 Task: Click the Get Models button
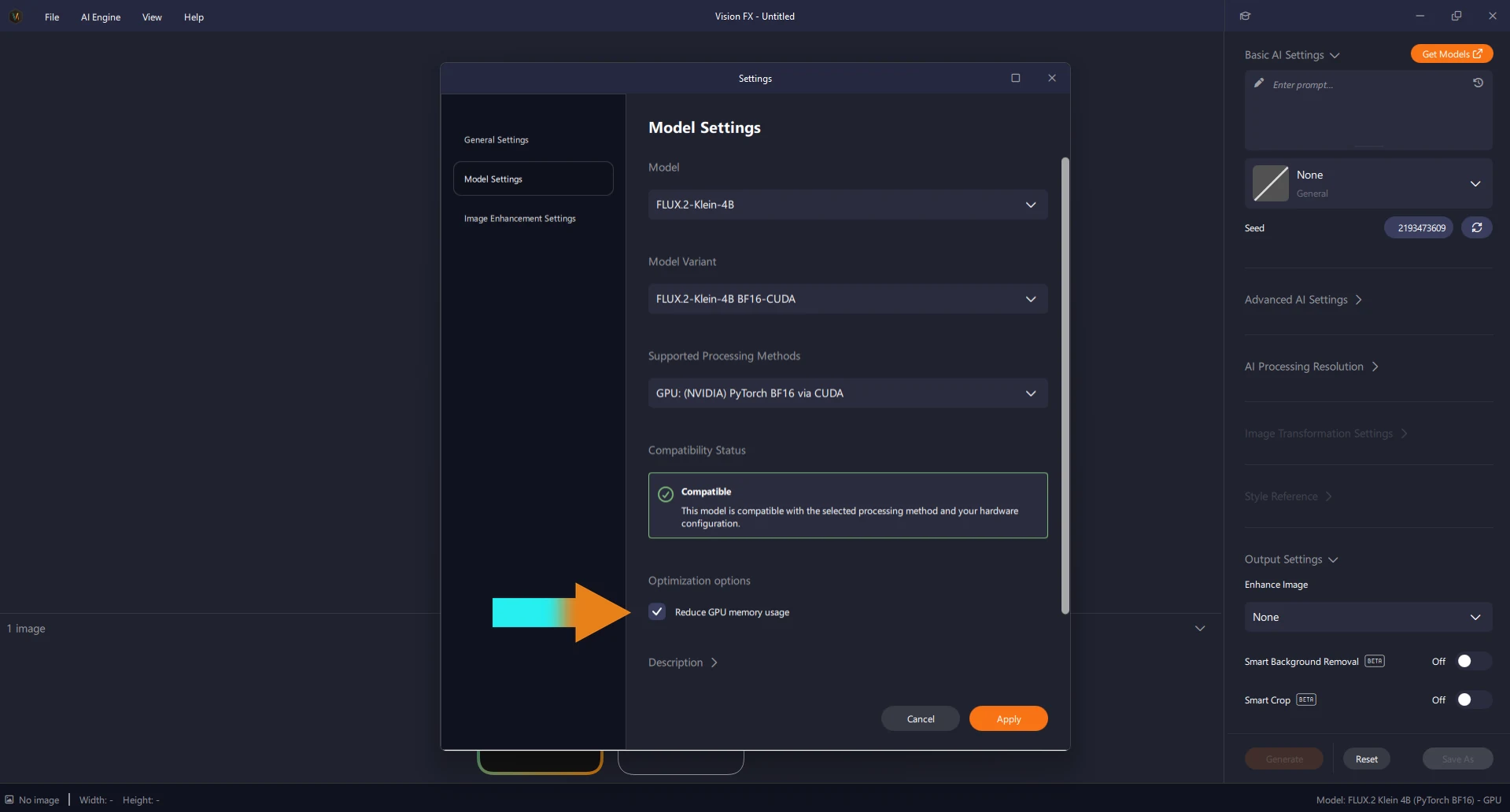1451,54
